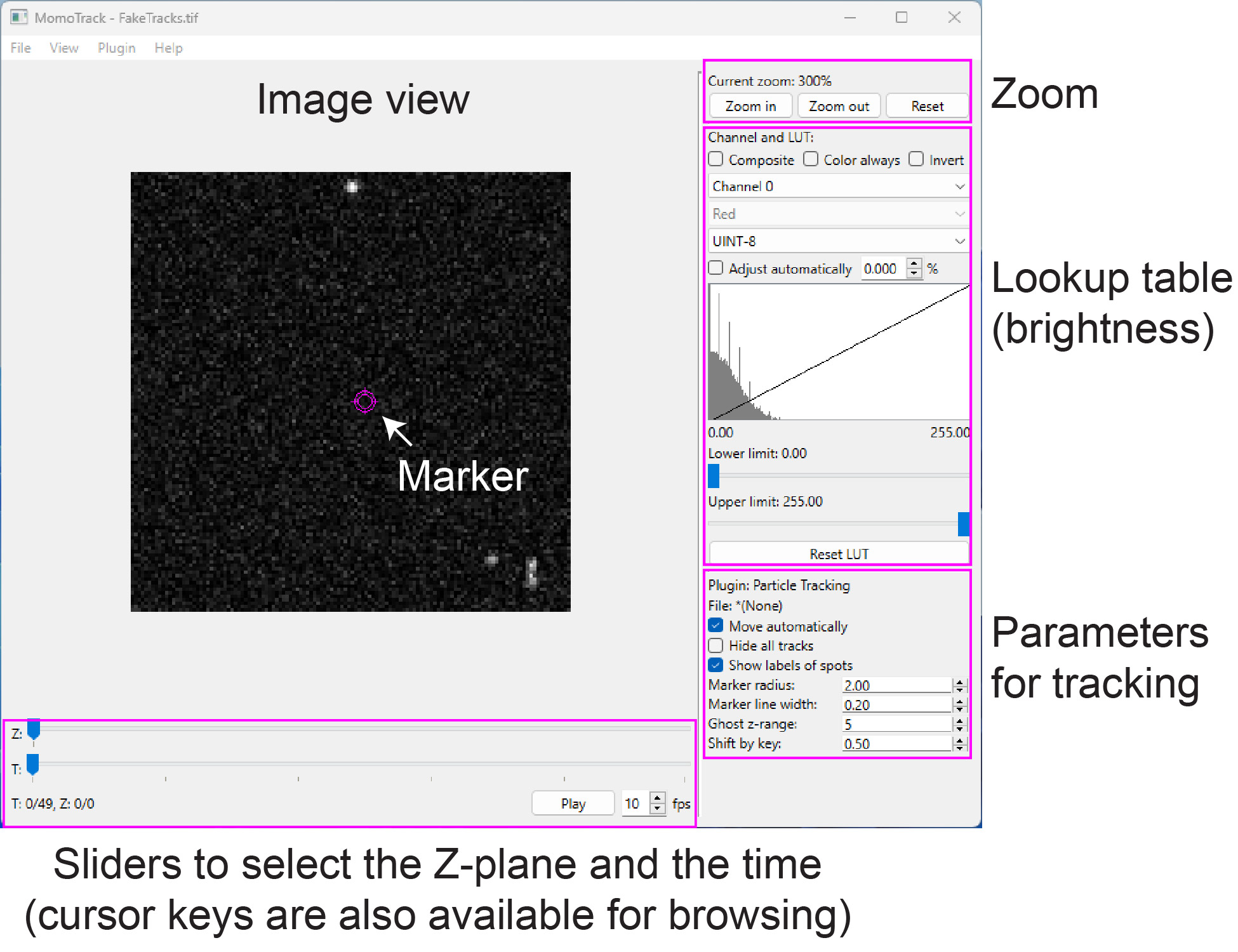
Task: Enable the Composite checkbox
Action: pos(716,159)
